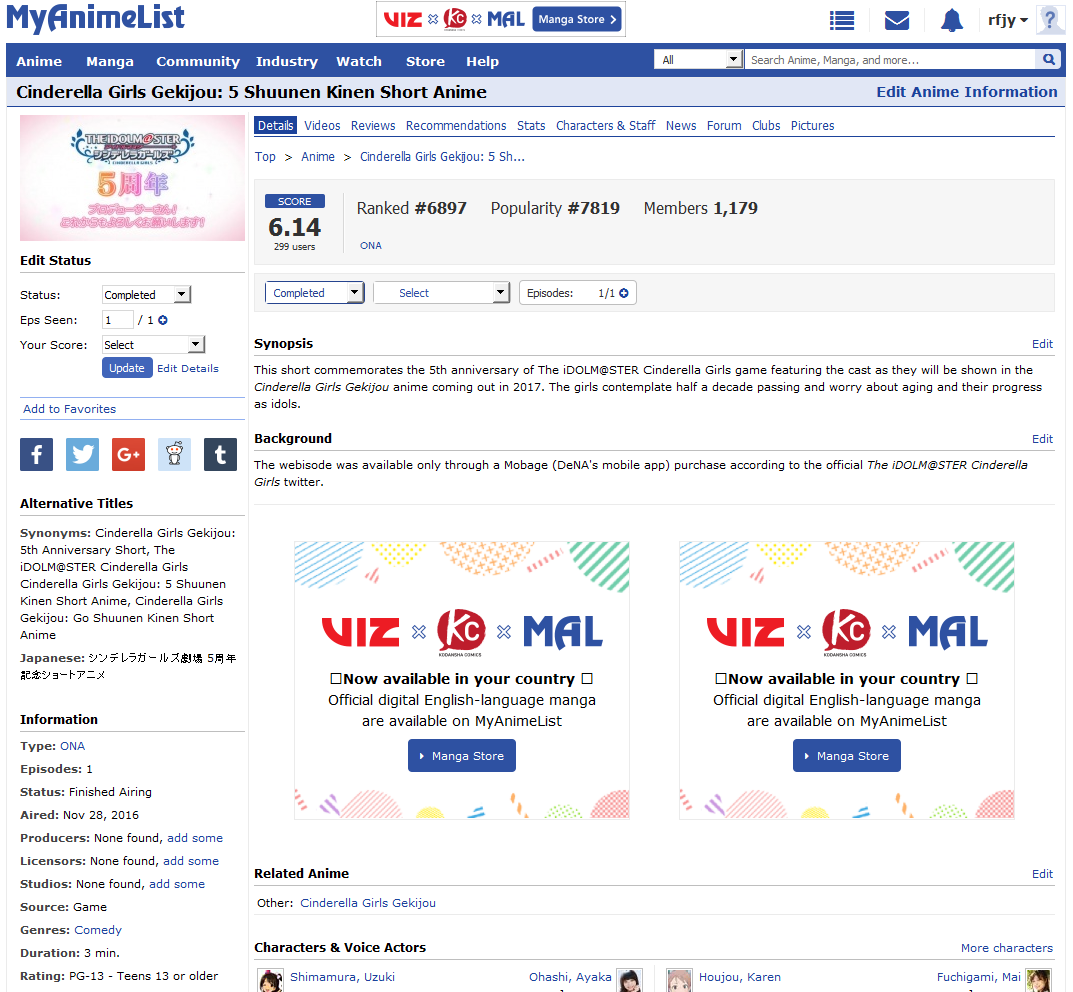Expand the rfjy user menu
This screenshot has width=1073, height=992.
(1008, 21)
